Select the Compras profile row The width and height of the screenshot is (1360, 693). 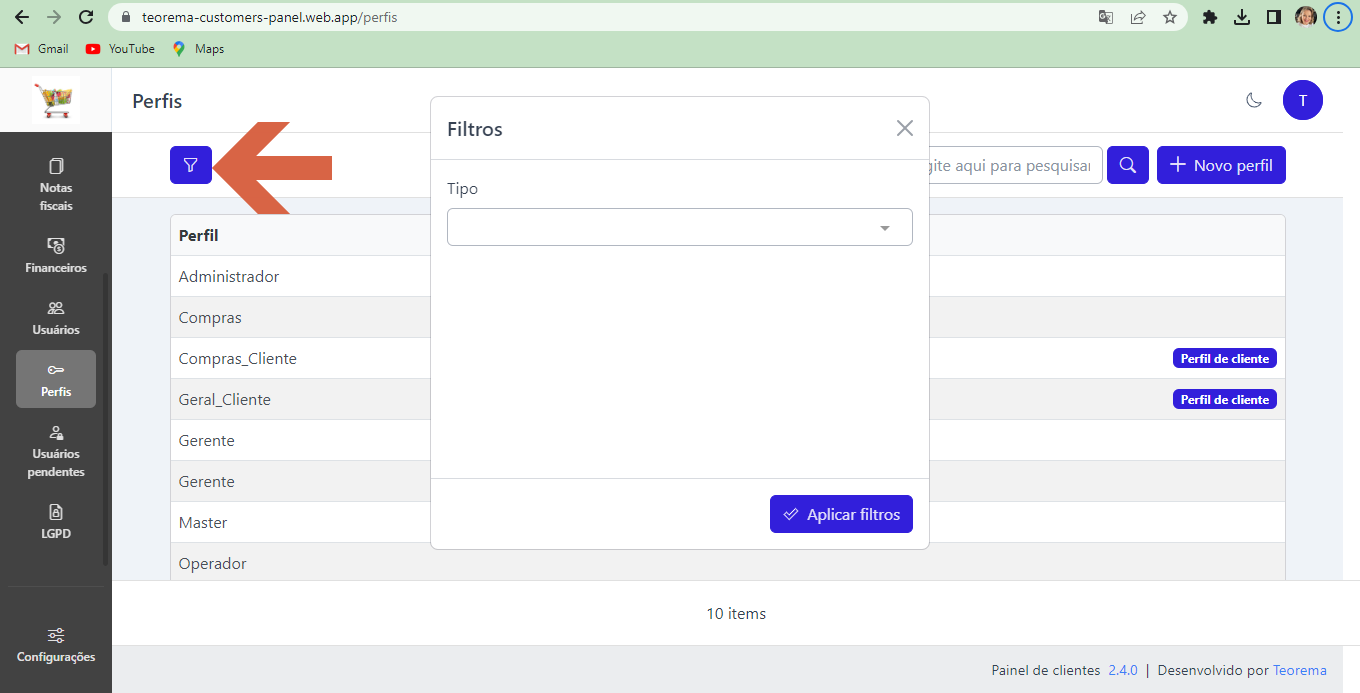pyautogui.click(x=727, y=317)
